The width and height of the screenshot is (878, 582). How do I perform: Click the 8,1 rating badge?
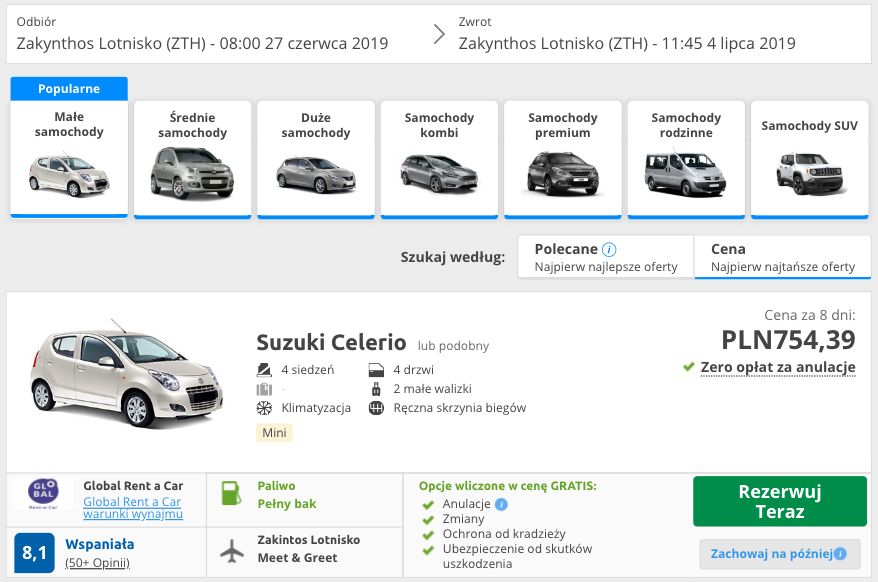34,553
